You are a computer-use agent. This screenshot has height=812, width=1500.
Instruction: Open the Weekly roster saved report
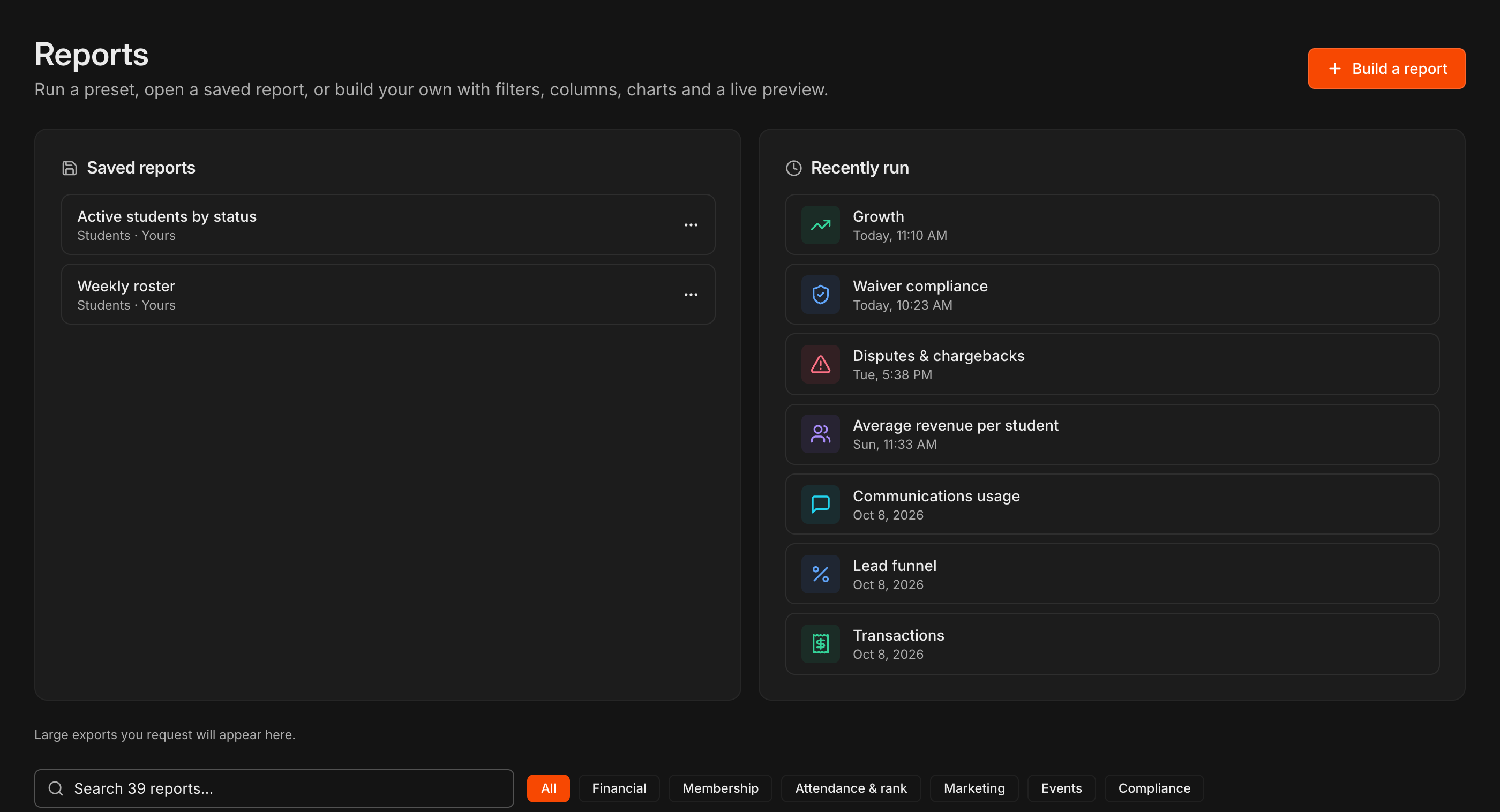coord(388,295)
